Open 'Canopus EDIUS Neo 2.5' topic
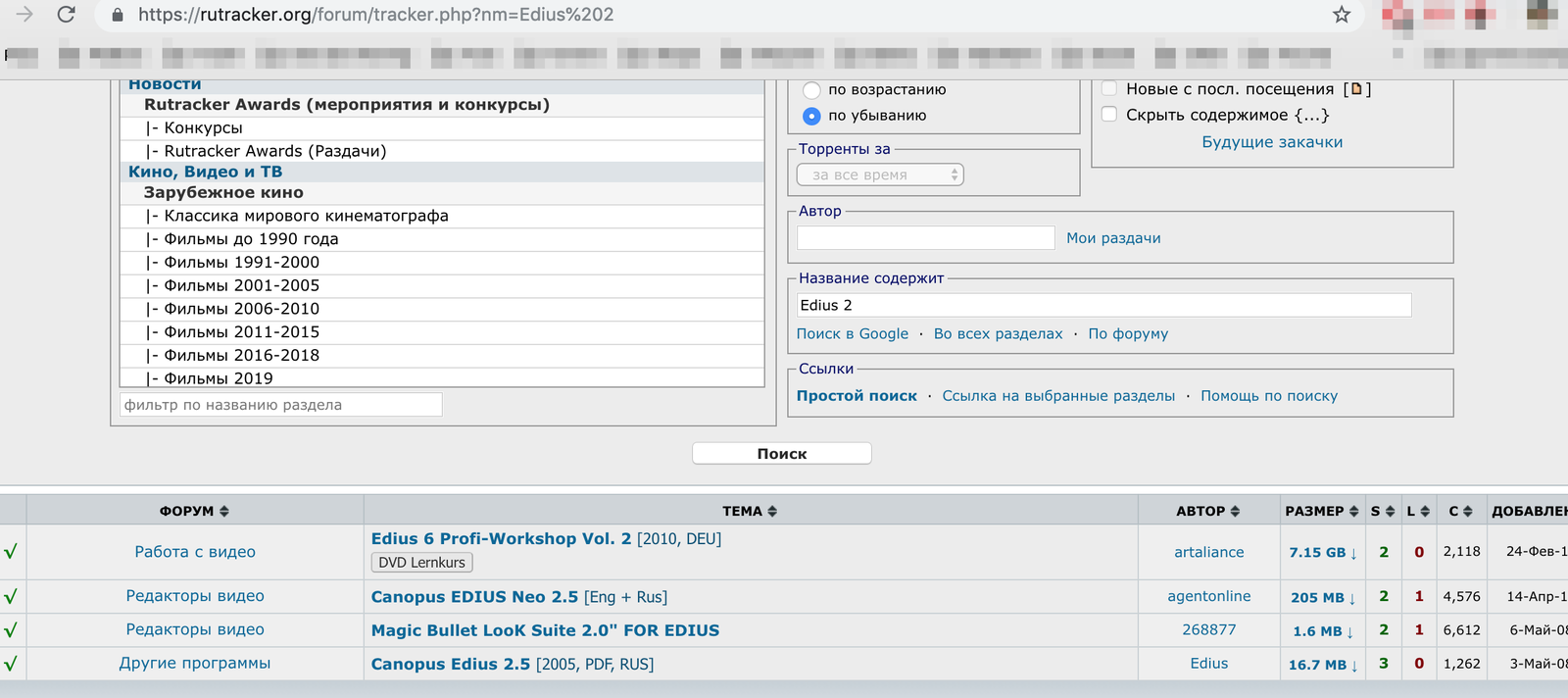The height and width of the screenshot is (698, 1568). coord(474,597)
